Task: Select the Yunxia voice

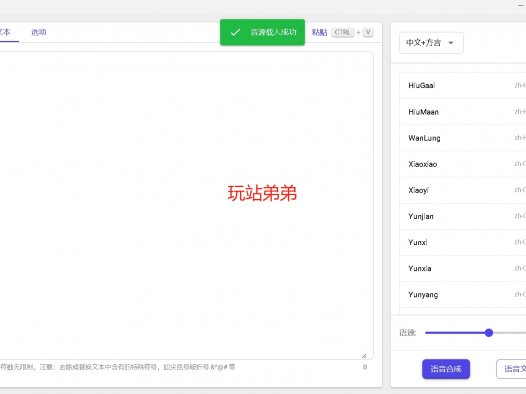Action: pyautogui.click(x=463, y=269)
